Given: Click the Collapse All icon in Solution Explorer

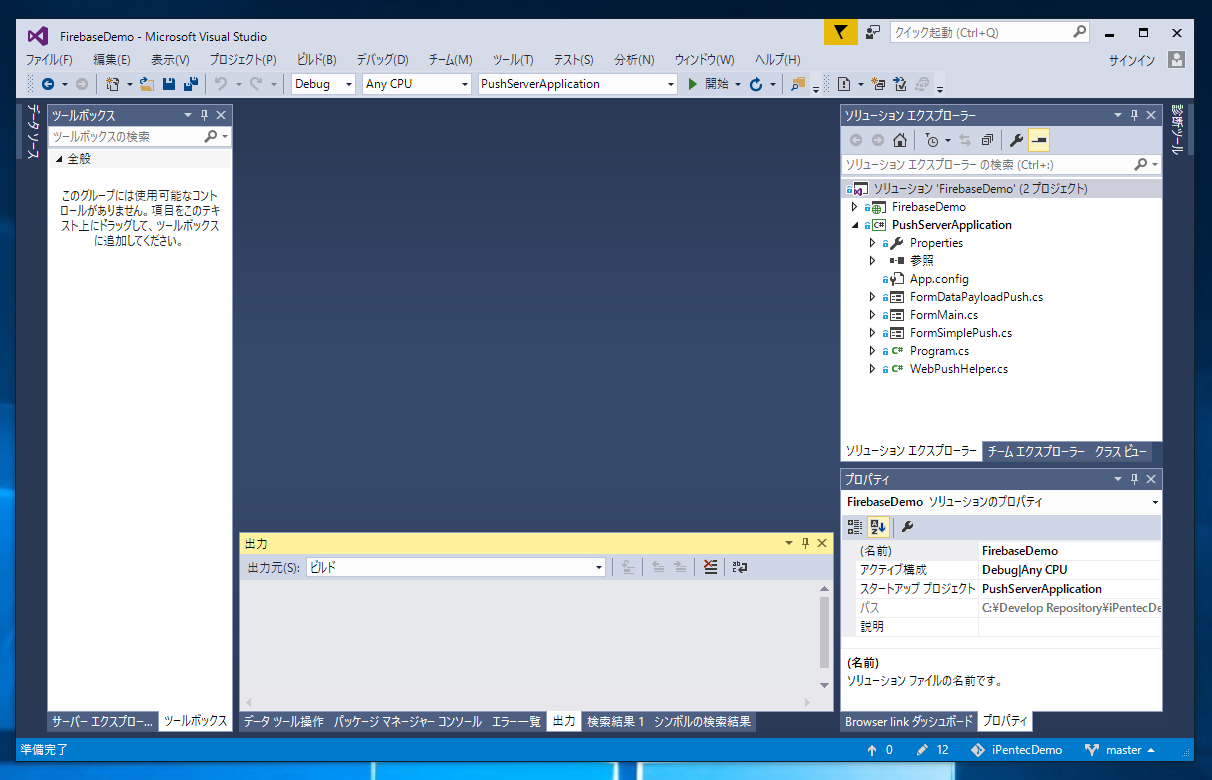Looking at the screenshot, I should (x=987, y=140).
